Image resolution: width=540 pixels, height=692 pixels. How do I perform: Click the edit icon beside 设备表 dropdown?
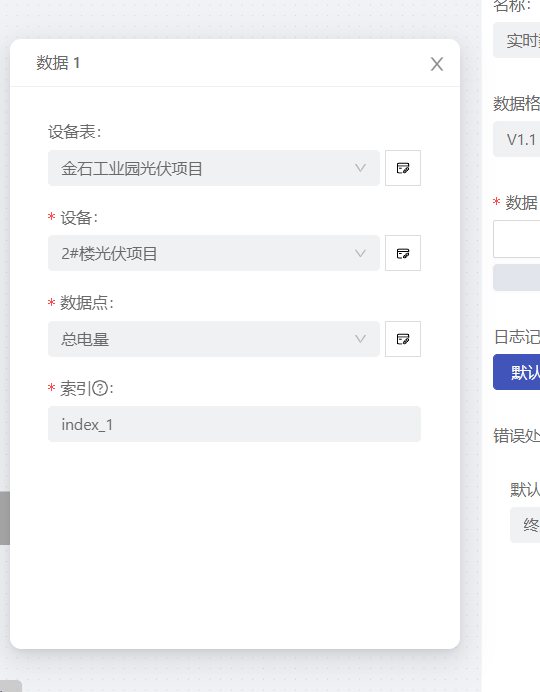point(403,168)
